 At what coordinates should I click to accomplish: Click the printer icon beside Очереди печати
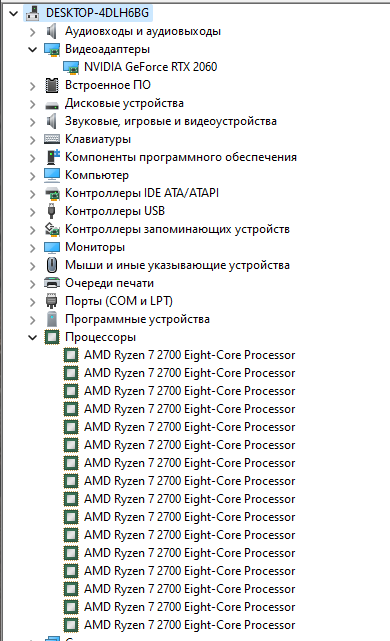click(52, 283)
